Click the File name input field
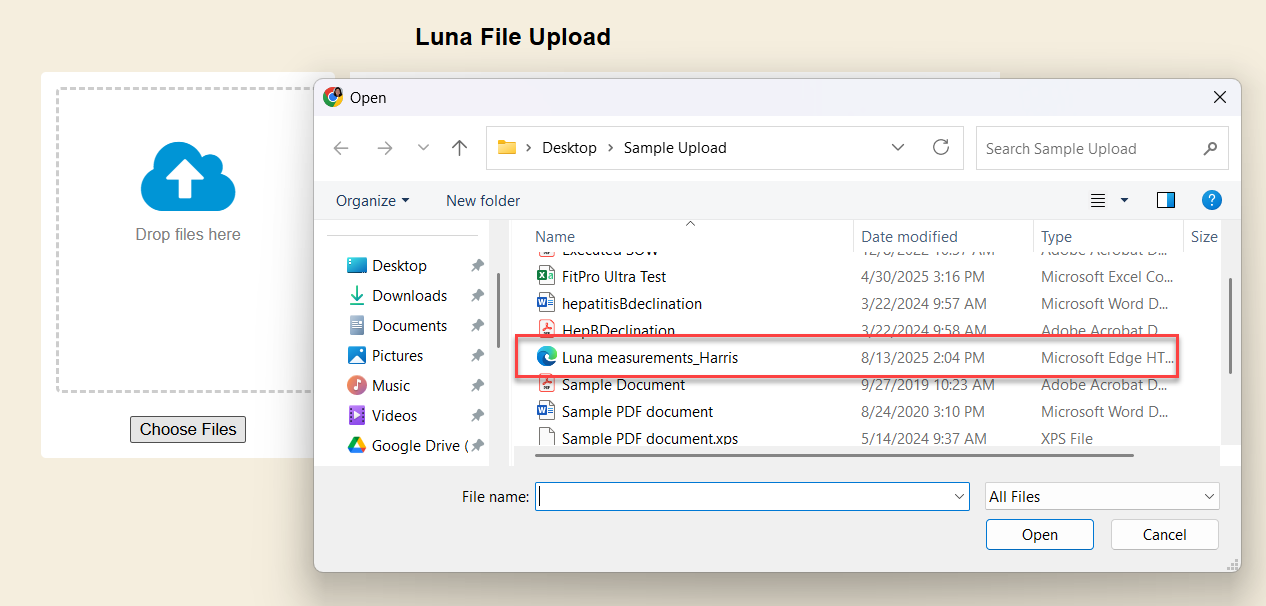 click(x=745, y=496)
